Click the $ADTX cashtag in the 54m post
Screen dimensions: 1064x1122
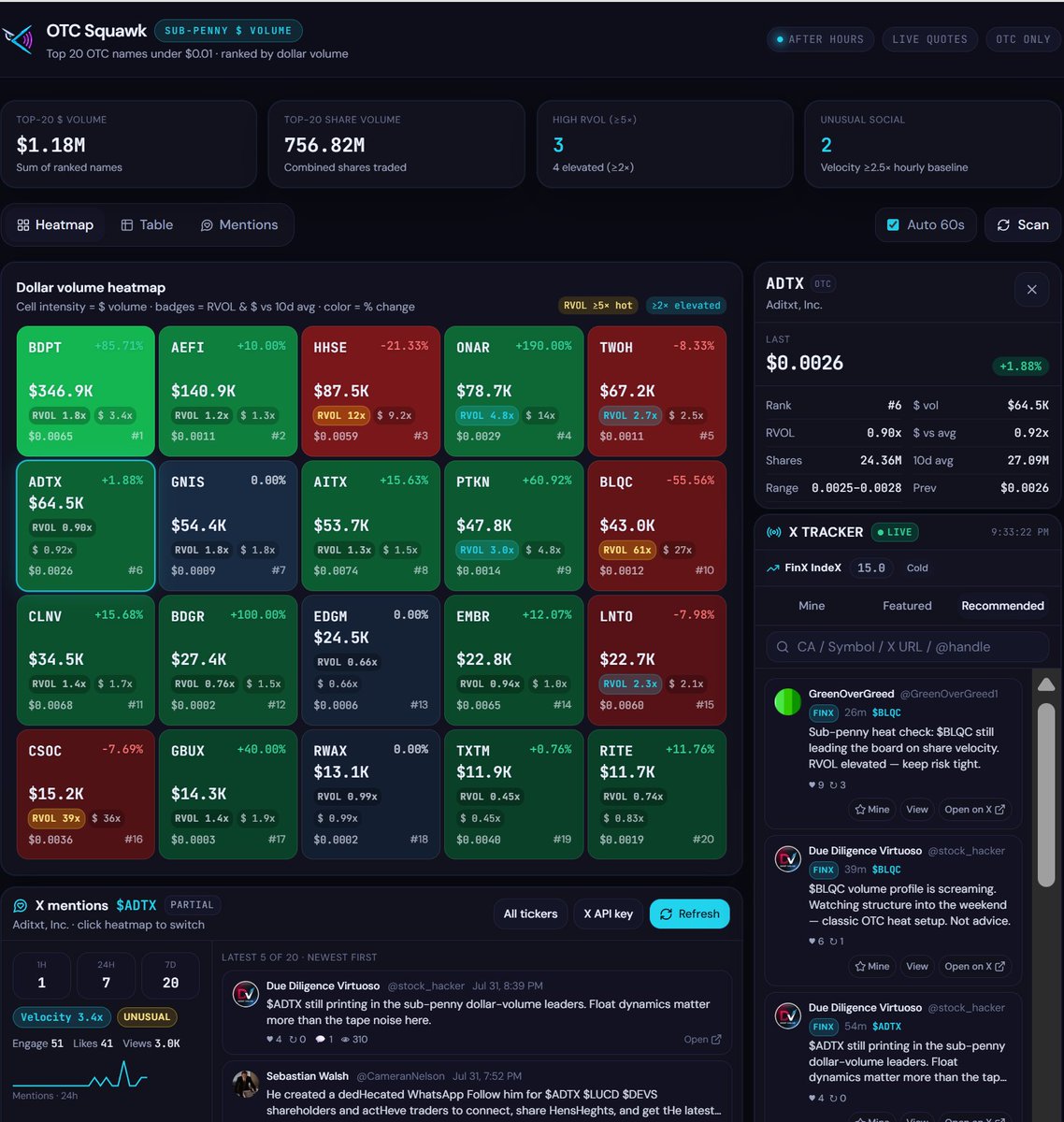pyautogui.click(x=886, y=1027)
